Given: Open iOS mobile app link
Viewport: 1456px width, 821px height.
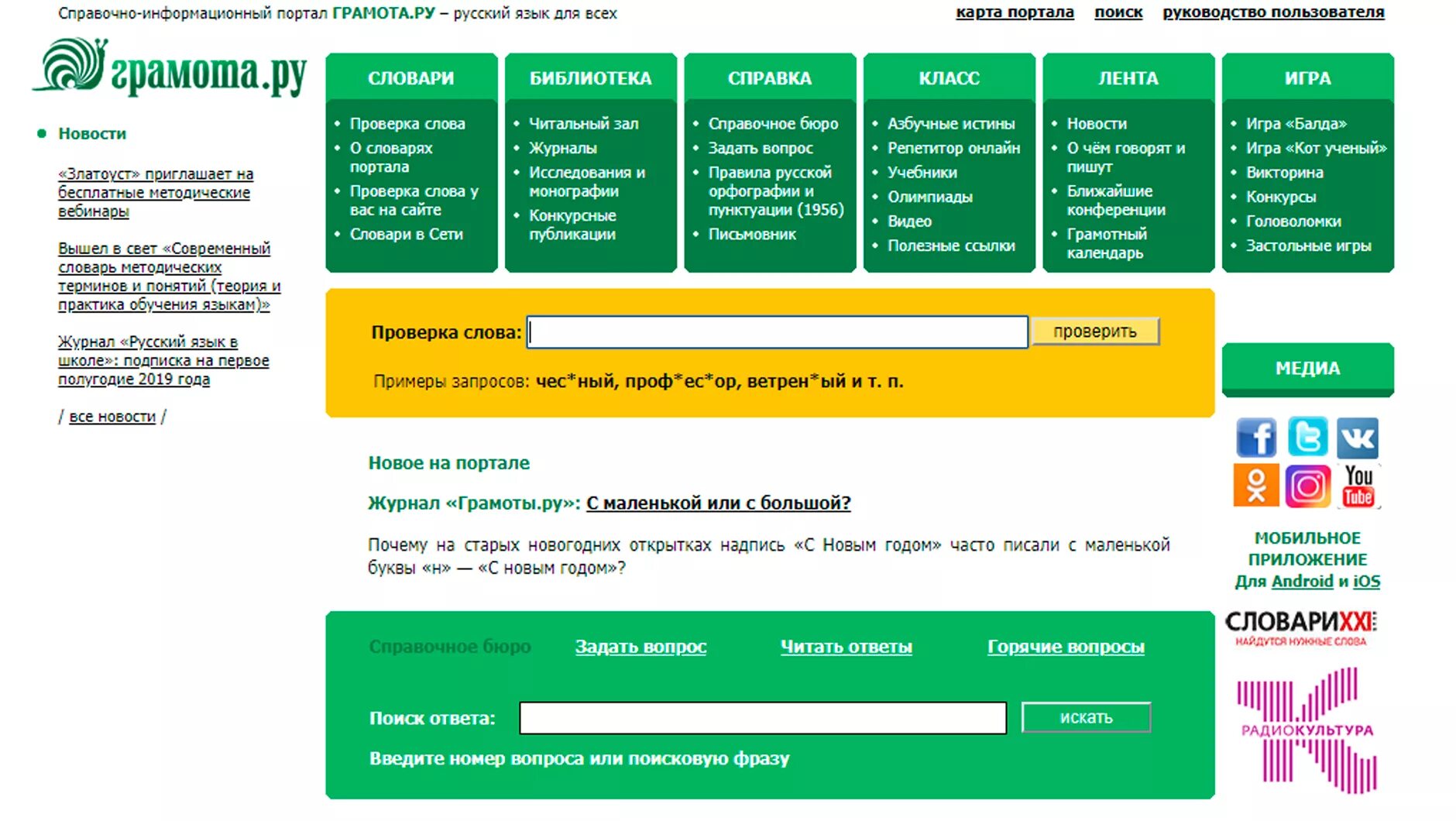Looking at the screenshot, I should click(1366, 582).
